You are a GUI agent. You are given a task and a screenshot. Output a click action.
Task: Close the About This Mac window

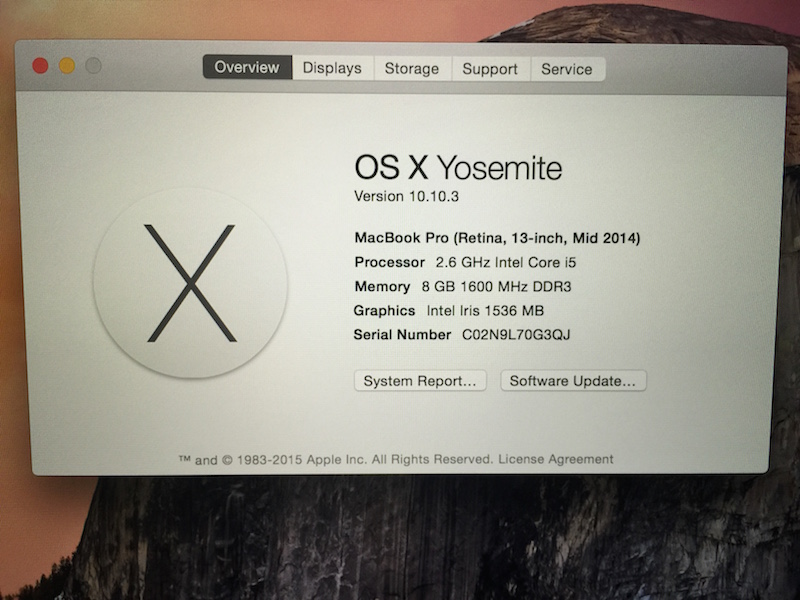(x=40, y=66)
